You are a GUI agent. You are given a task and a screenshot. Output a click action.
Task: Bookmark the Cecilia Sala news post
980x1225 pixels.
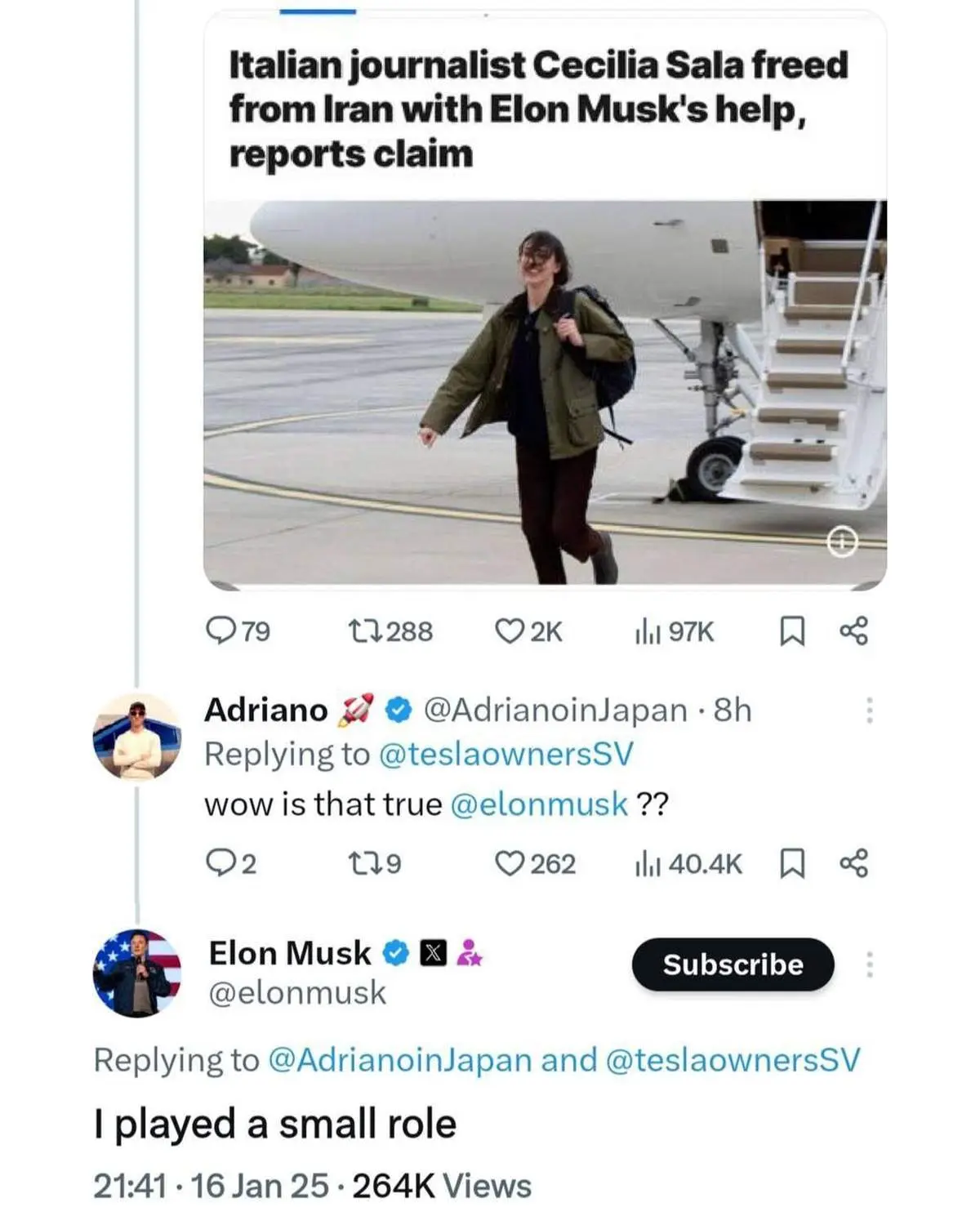tap(791, 630)
